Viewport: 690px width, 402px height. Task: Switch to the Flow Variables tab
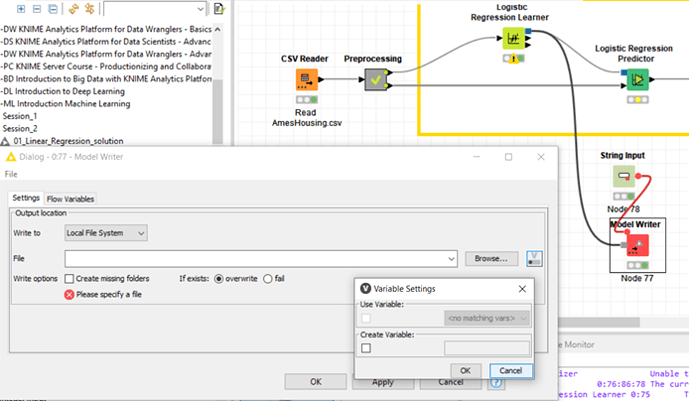(70, 199)
